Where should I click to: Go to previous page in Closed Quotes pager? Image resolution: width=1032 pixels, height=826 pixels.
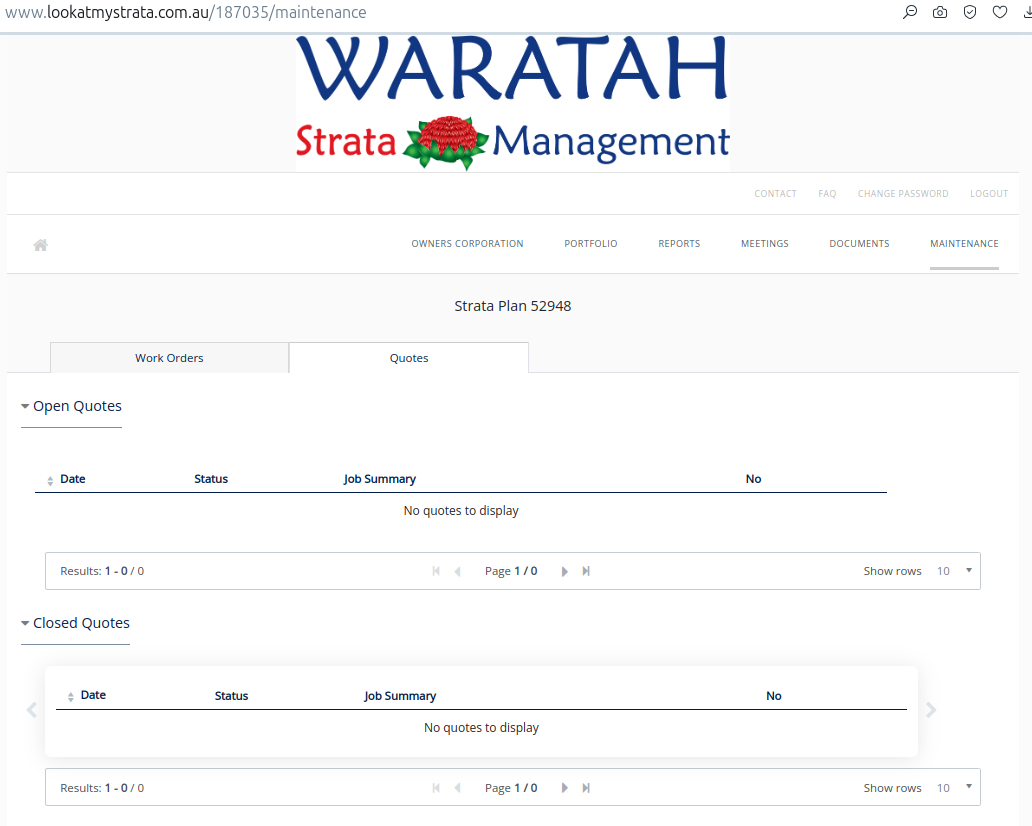point(457,788)
